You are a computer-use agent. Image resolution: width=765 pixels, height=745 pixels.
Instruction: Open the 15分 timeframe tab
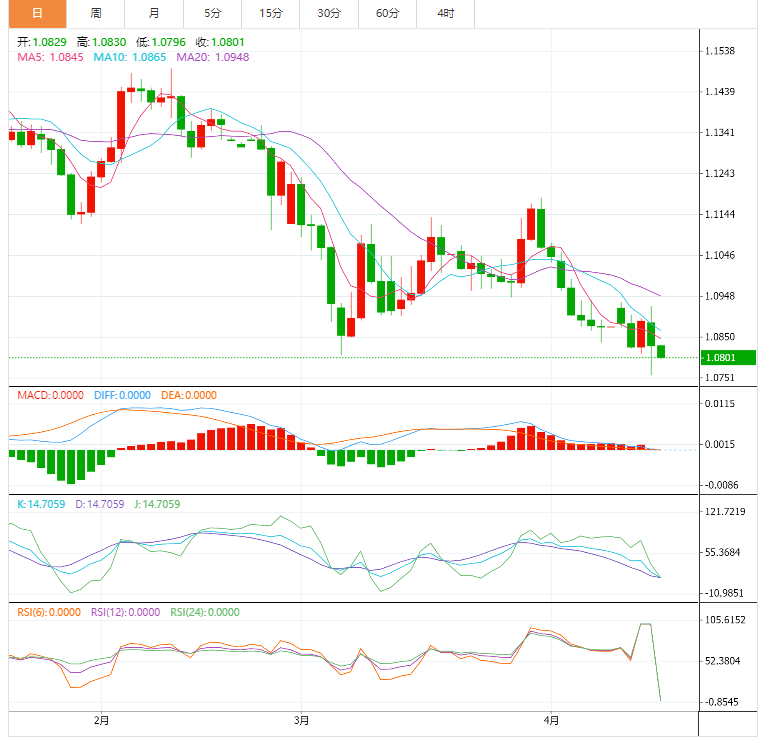point(271,14)
